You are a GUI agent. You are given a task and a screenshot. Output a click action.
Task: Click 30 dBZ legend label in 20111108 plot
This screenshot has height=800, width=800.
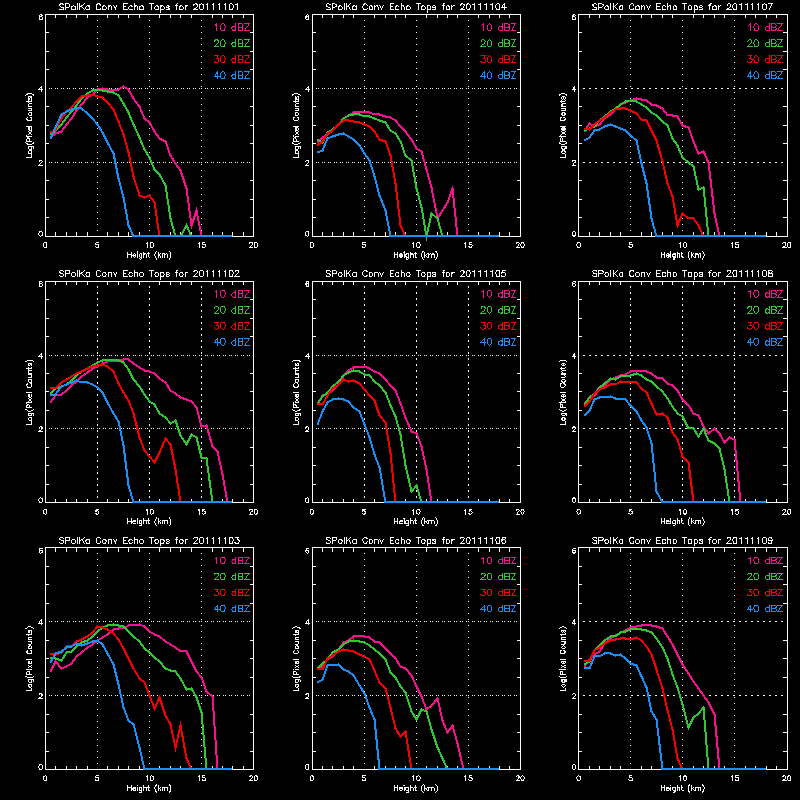click(x=765, y=326)
